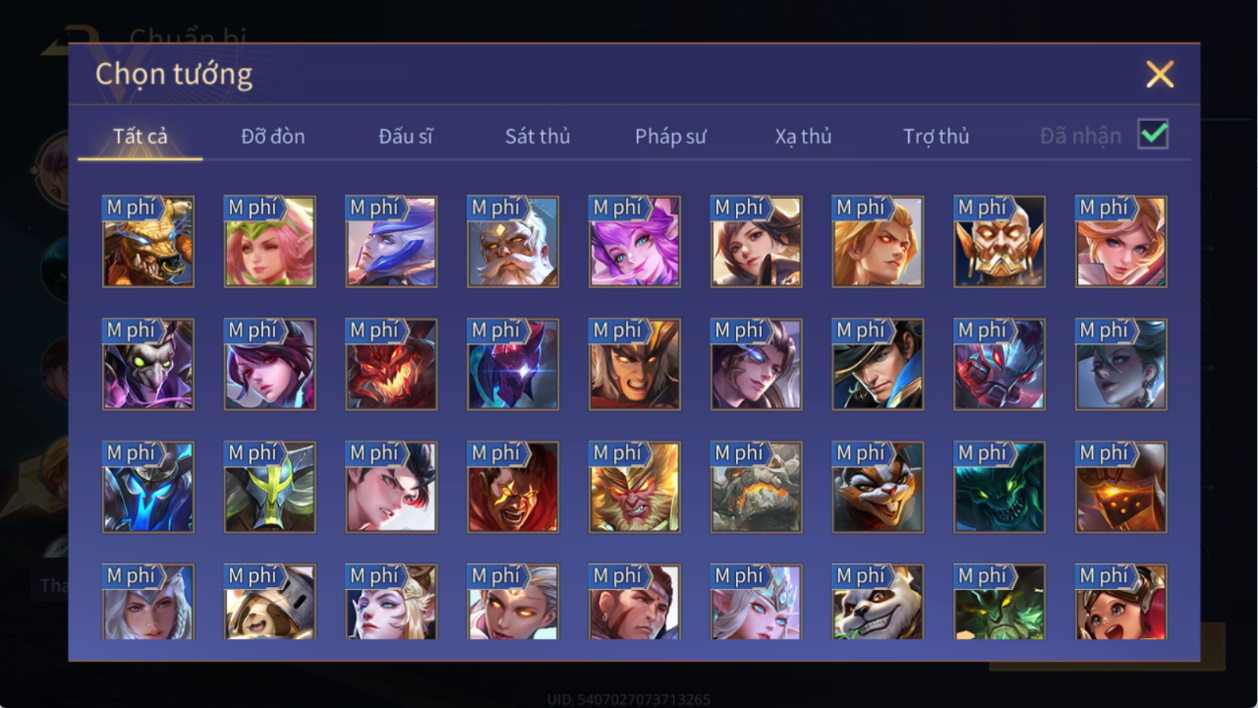Select the raccoon hero portrait
Viewport: 1258px width, 708px height.
(x=878, y=488)
